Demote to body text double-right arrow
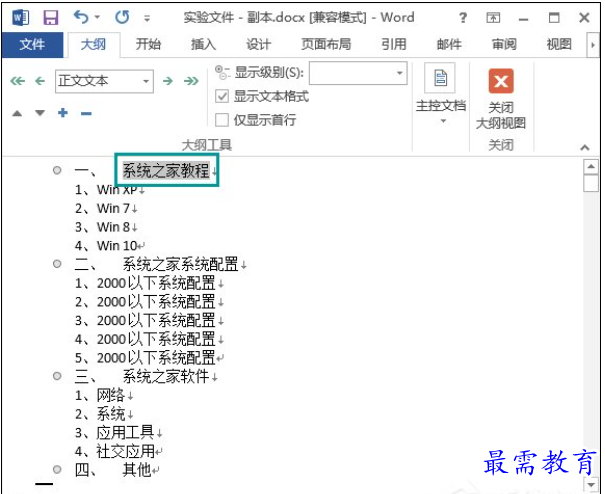The image size is (605, 494). click(x=191, y=81)
